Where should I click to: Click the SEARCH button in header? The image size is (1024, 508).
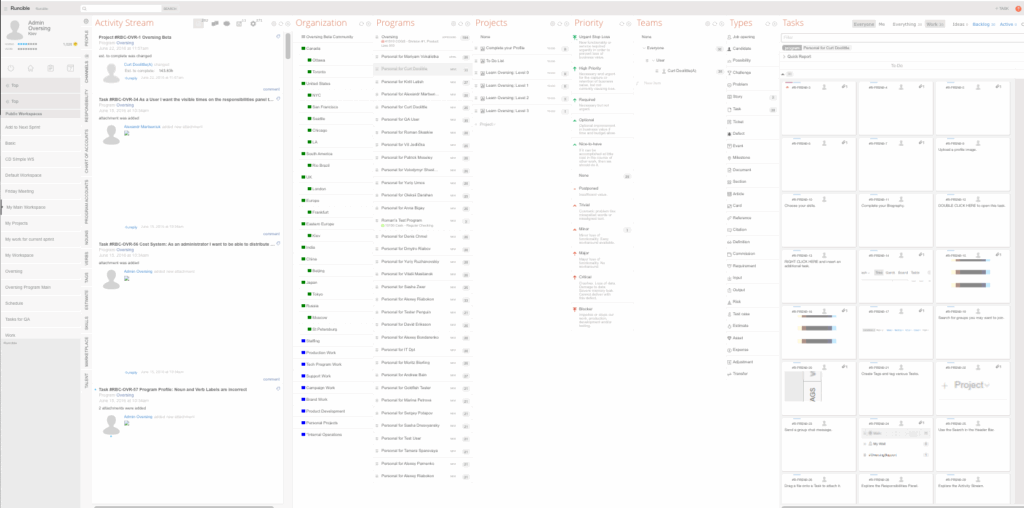point(170,8)
